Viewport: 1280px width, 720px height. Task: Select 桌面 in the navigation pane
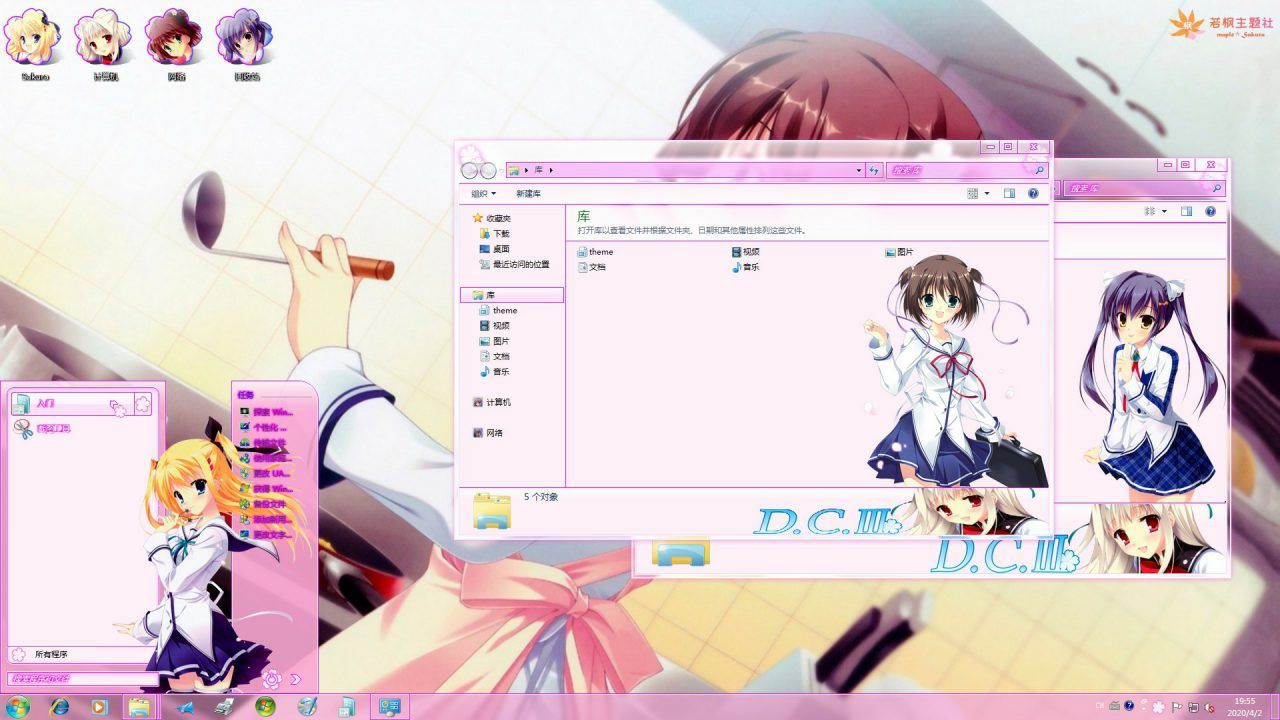tap(494, 249)
